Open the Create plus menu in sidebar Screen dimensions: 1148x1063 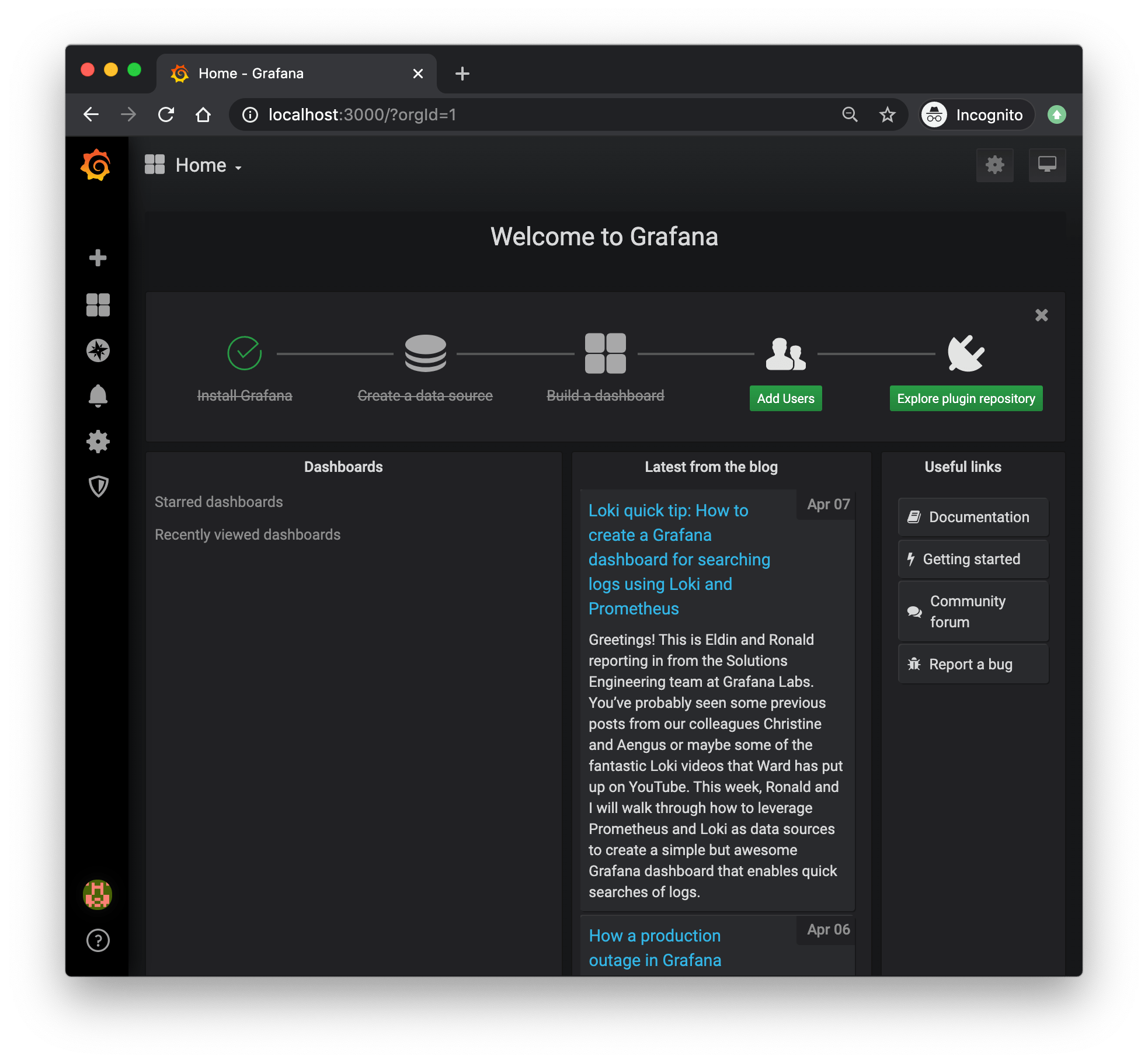pyautogui.click(x=98, y=258)
